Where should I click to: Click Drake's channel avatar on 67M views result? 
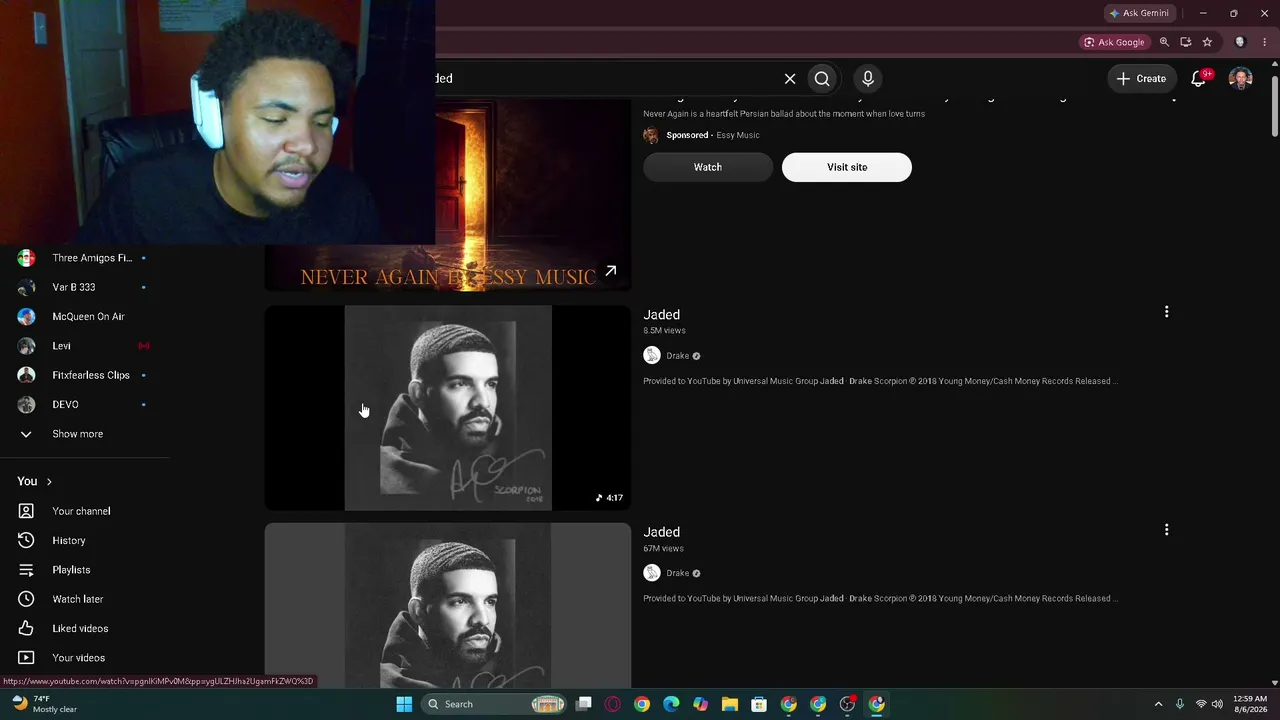tap(652, 573)
